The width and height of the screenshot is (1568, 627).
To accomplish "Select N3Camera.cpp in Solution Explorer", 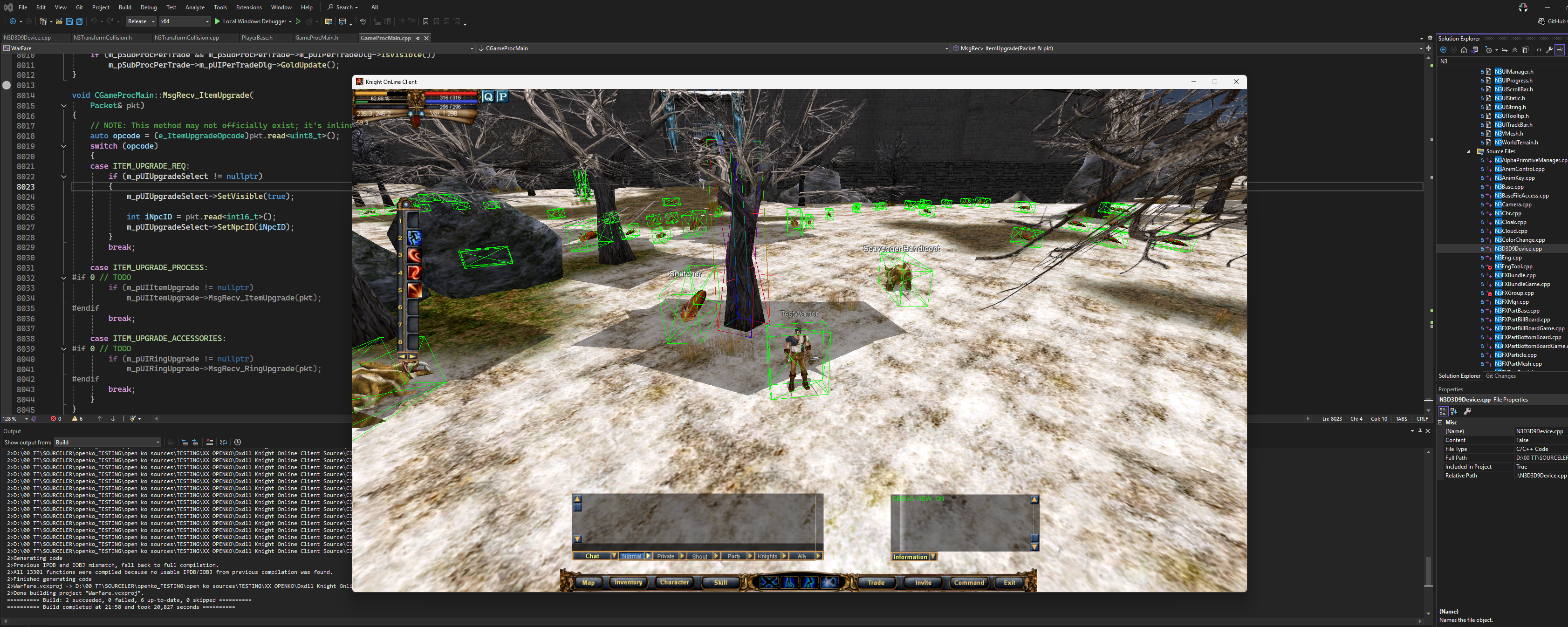I will 1513,204.
